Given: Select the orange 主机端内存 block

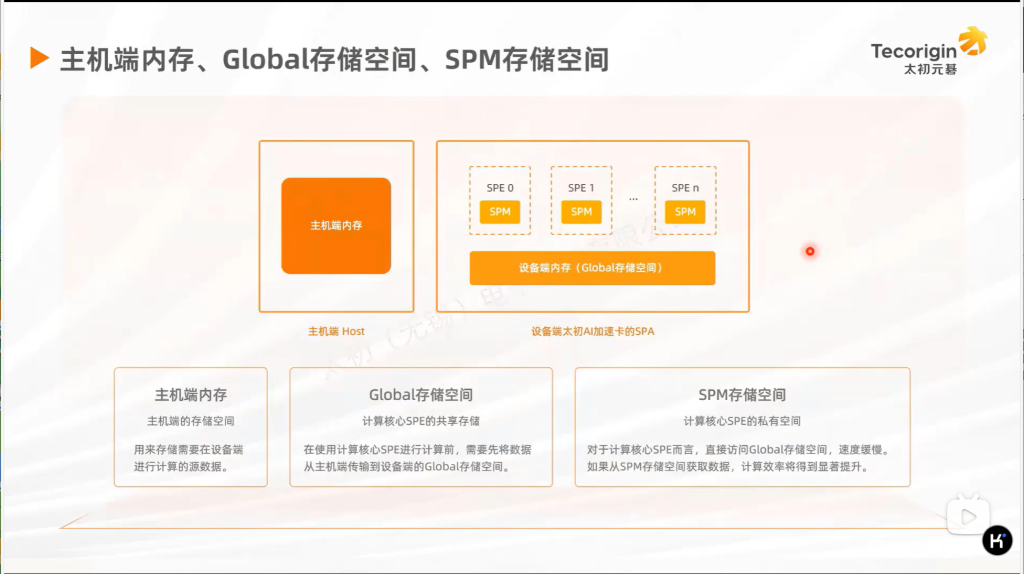Looking at the screenshot, I should 336,226.
